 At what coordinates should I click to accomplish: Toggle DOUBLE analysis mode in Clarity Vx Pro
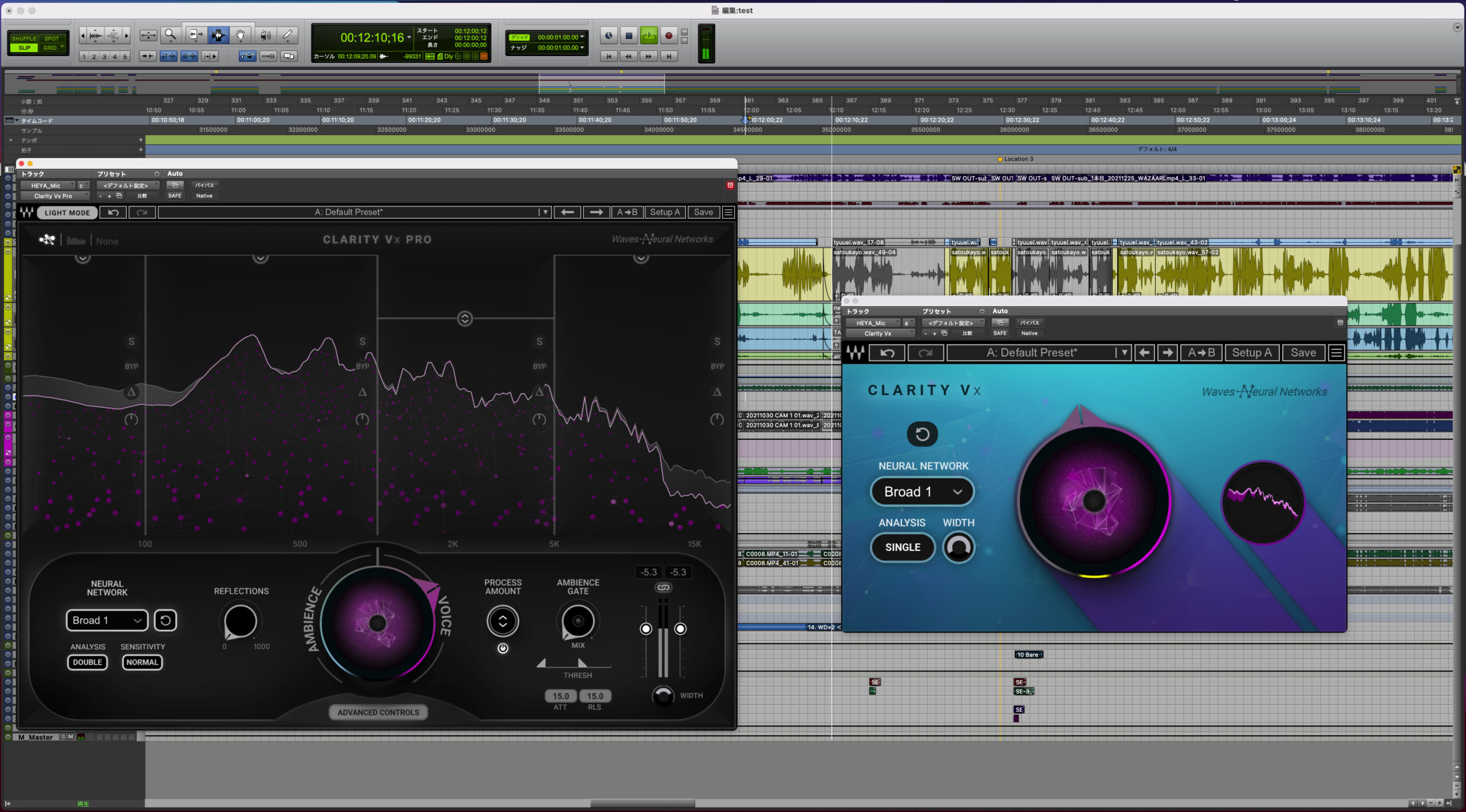pos(88,663)
